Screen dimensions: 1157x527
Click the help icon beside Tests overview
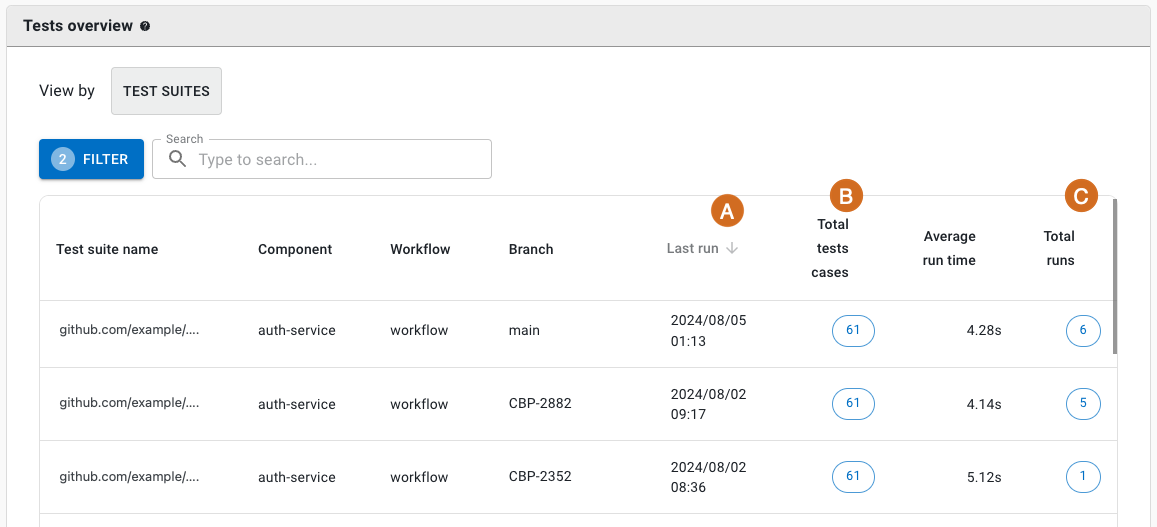pos(145,27)
